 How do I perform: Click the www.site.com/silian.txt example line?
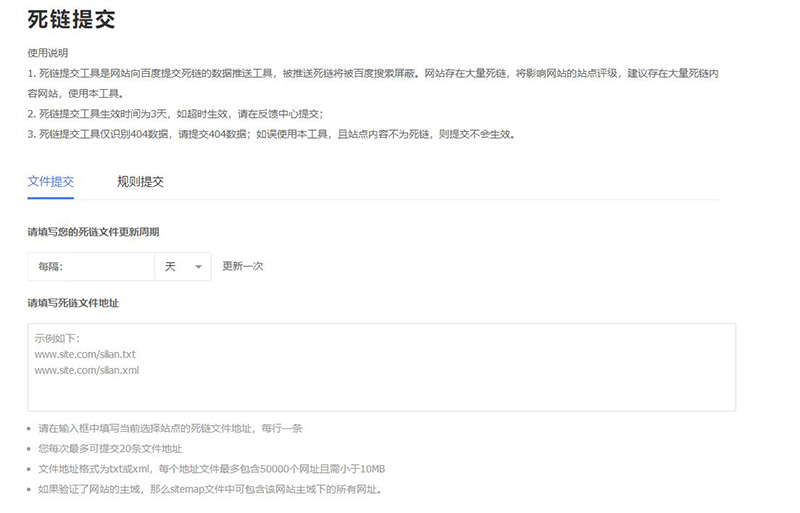coord(85,354)
